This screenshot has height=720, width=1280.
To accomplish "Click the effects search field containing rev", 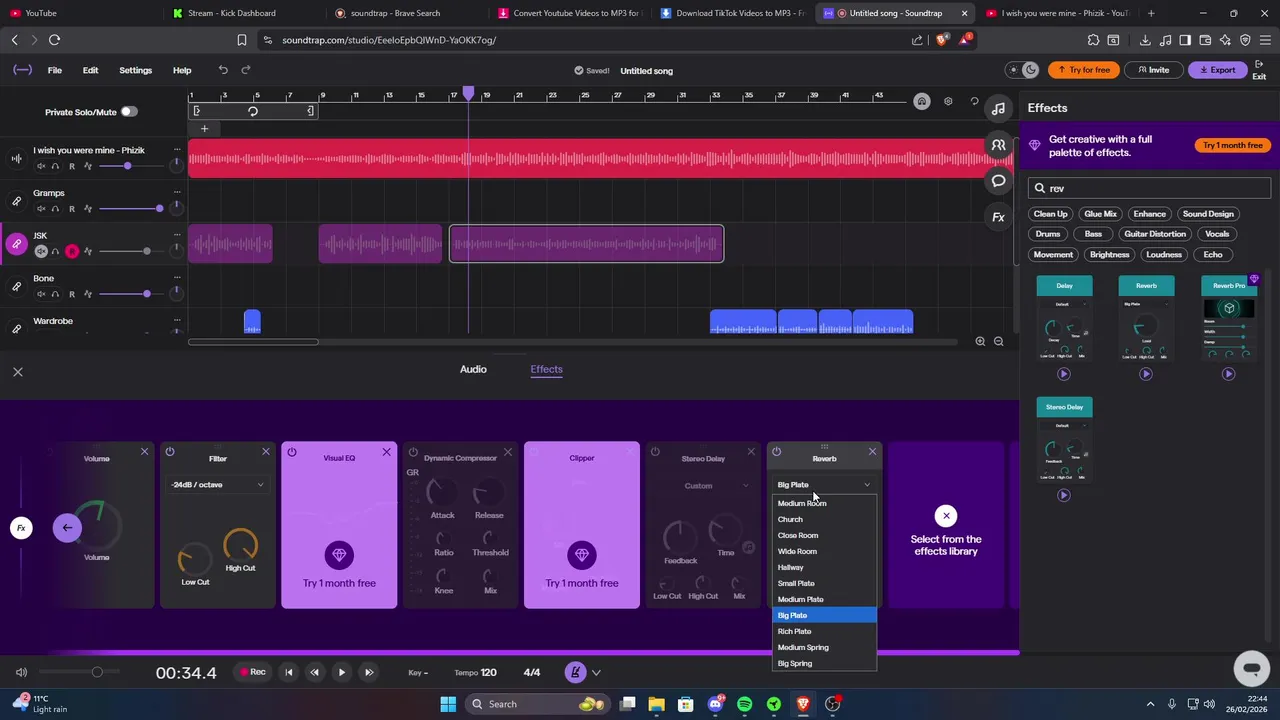I will click(x=1150, y=188).
